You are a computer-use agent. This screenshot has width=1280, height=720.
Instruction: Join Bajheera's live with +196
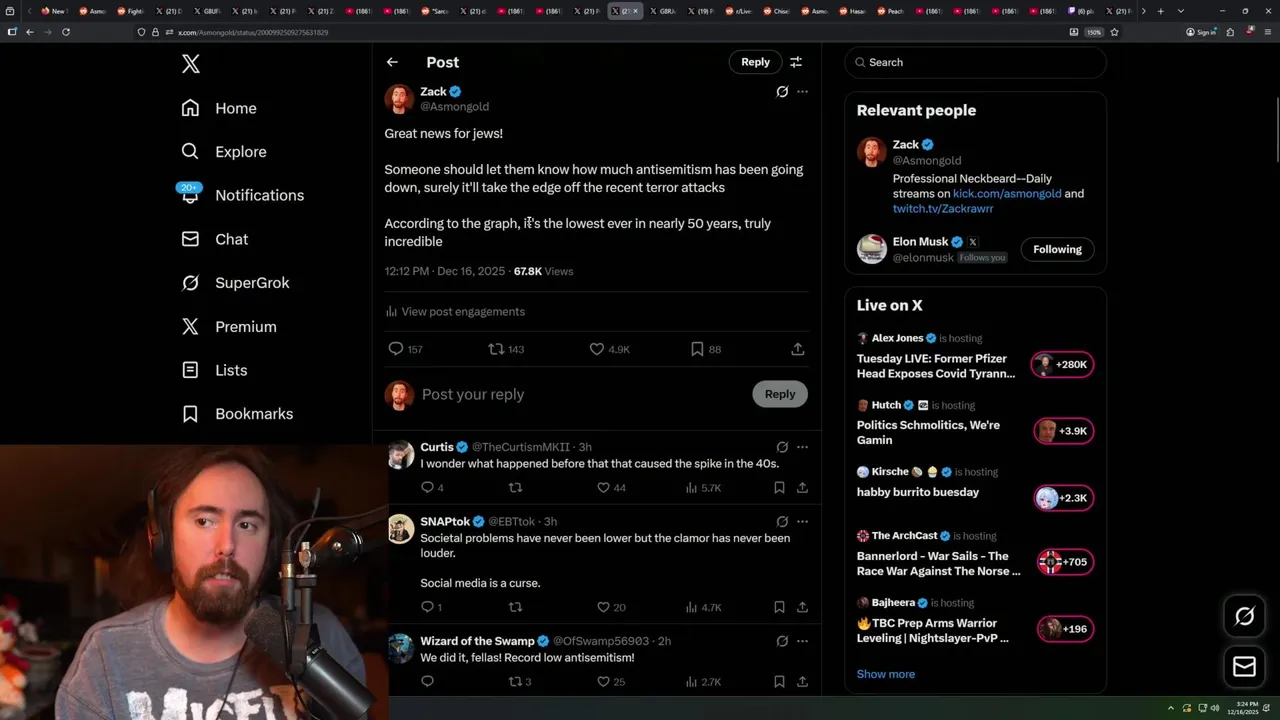1063,629
